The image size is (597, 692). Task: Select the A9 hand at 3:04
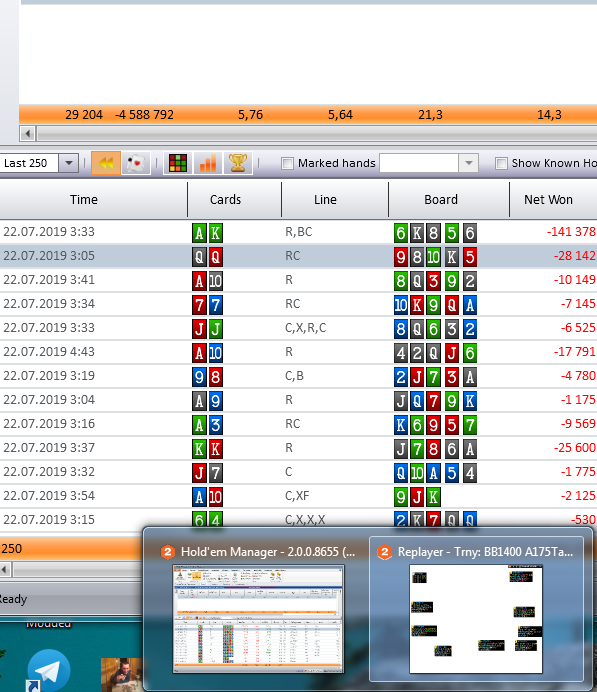(x=298, y=400)
